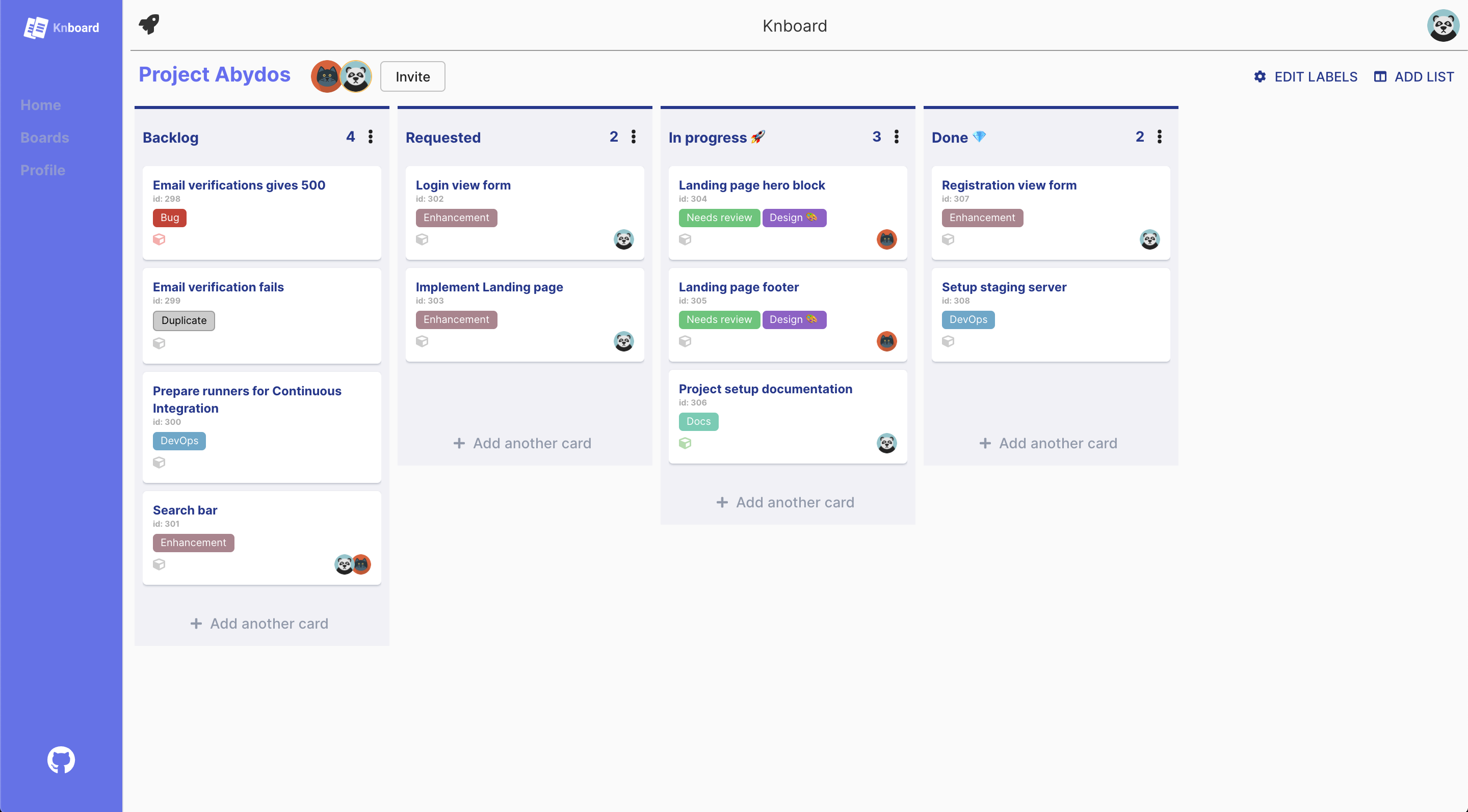The height and width of the screenshot is (812, 1468).
Task: Click gear icon beside Edit Labels
Action: click(1260, 77)
